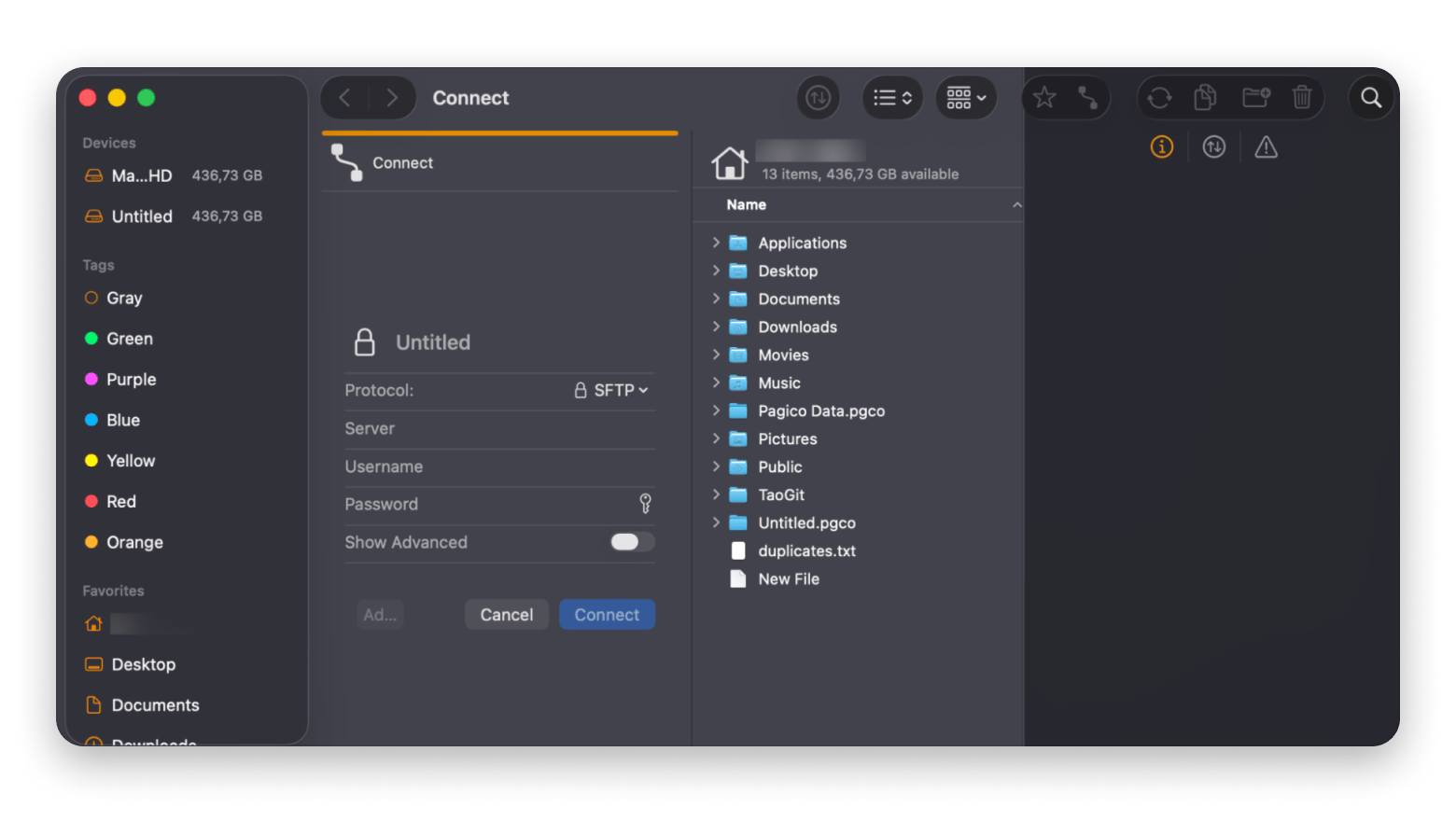Click the copy files icon
Image resolution: width=1456 pixels, height=821 pixels.
pyautogui.click(x=1205, y=98)
